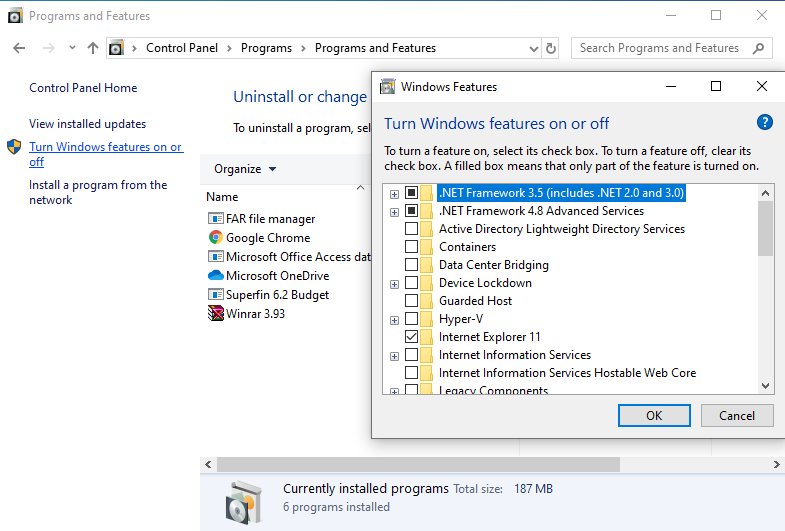Viewport: 785px width, 531px height.
Task: Click the FAR file manager program icon
Action: click(215, 219)
